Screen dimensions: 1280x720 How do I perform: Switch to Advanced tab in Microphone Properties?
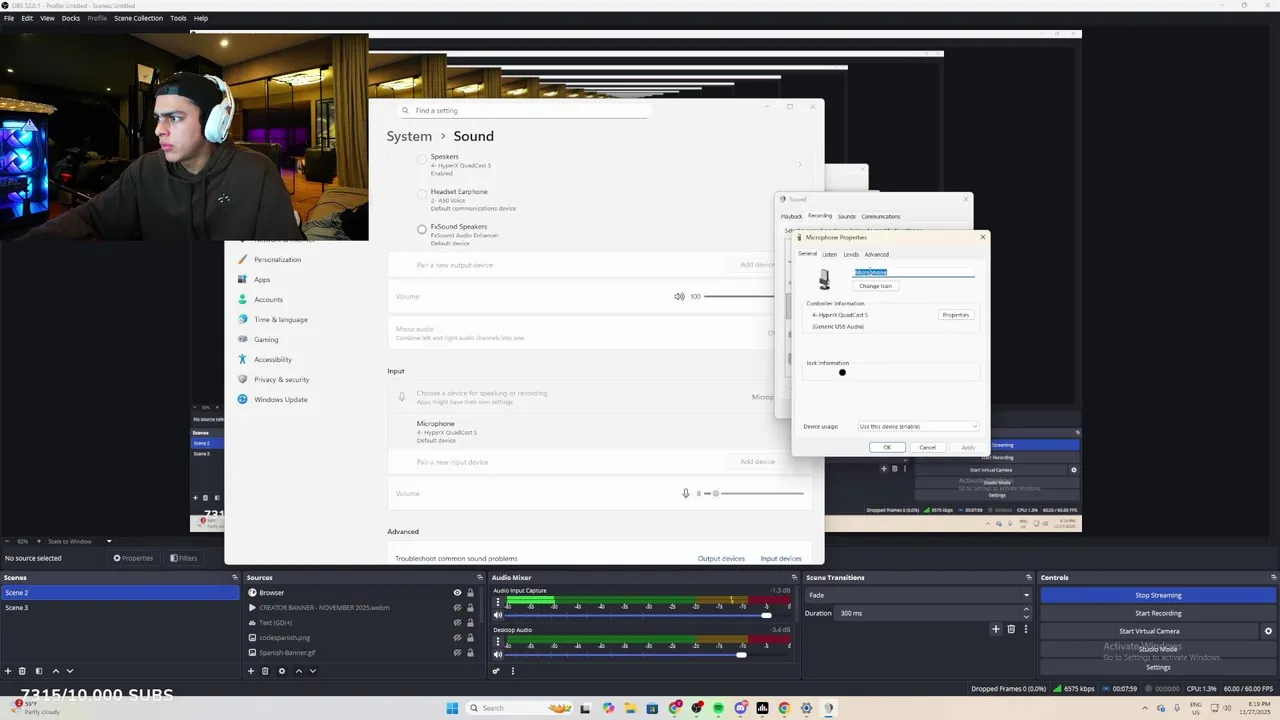click(x=877, y=254)
